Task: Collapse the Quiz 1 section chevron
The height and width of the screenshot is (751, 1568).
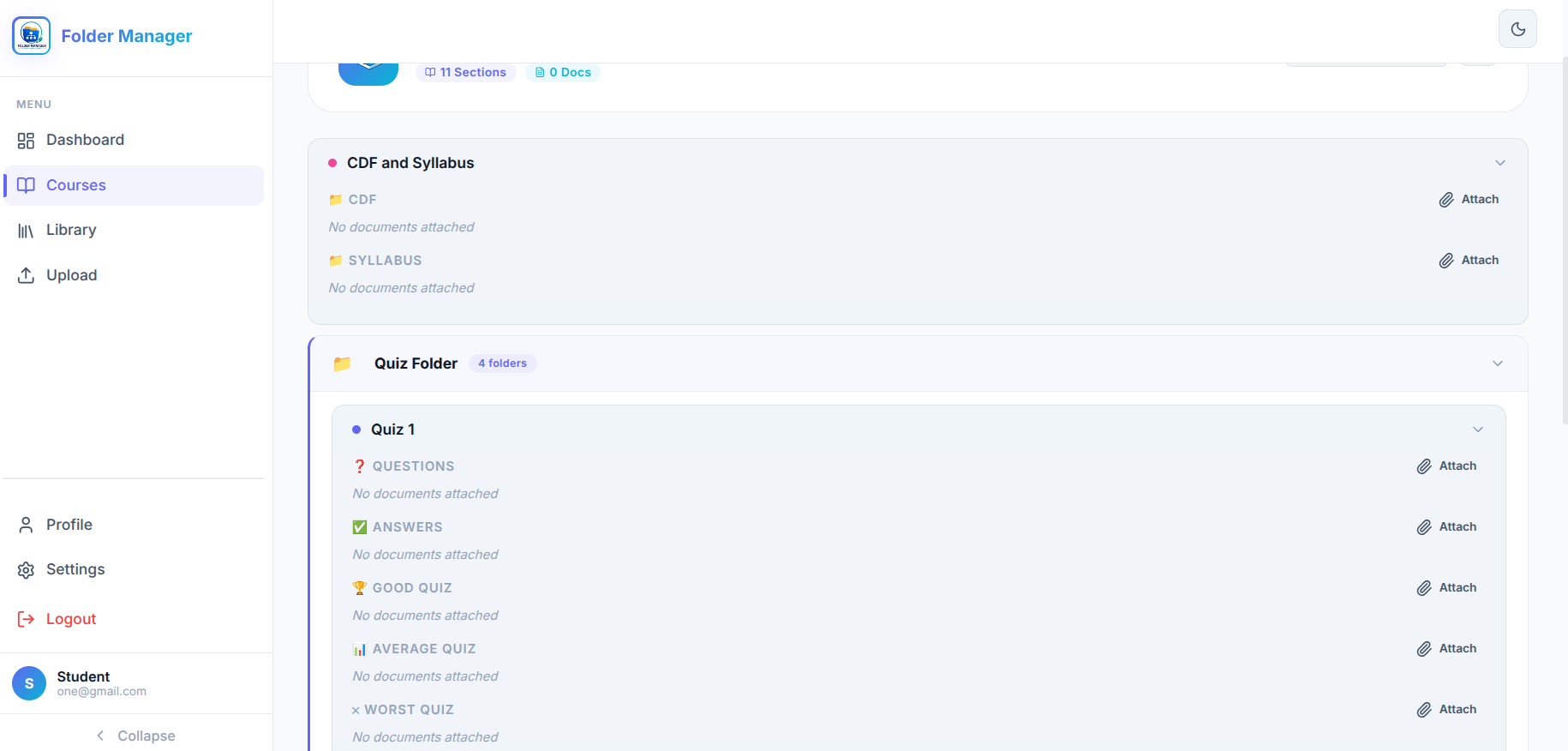Action: point(1478,430)
